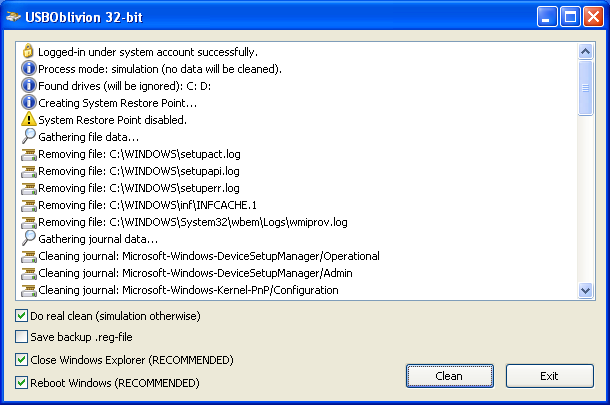Disable Reboot Windows option
610x405 pixels.
[x=22, y=382]
